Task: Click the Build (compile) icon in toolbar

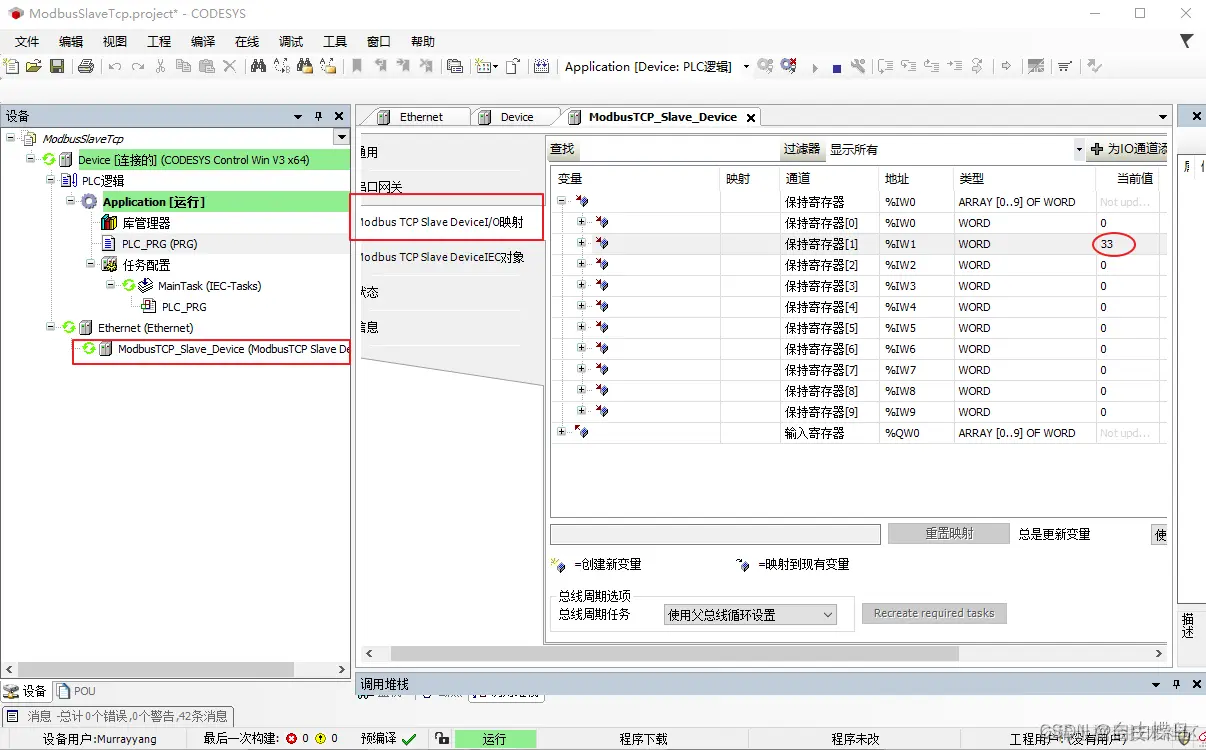Action: coord(541,66)
